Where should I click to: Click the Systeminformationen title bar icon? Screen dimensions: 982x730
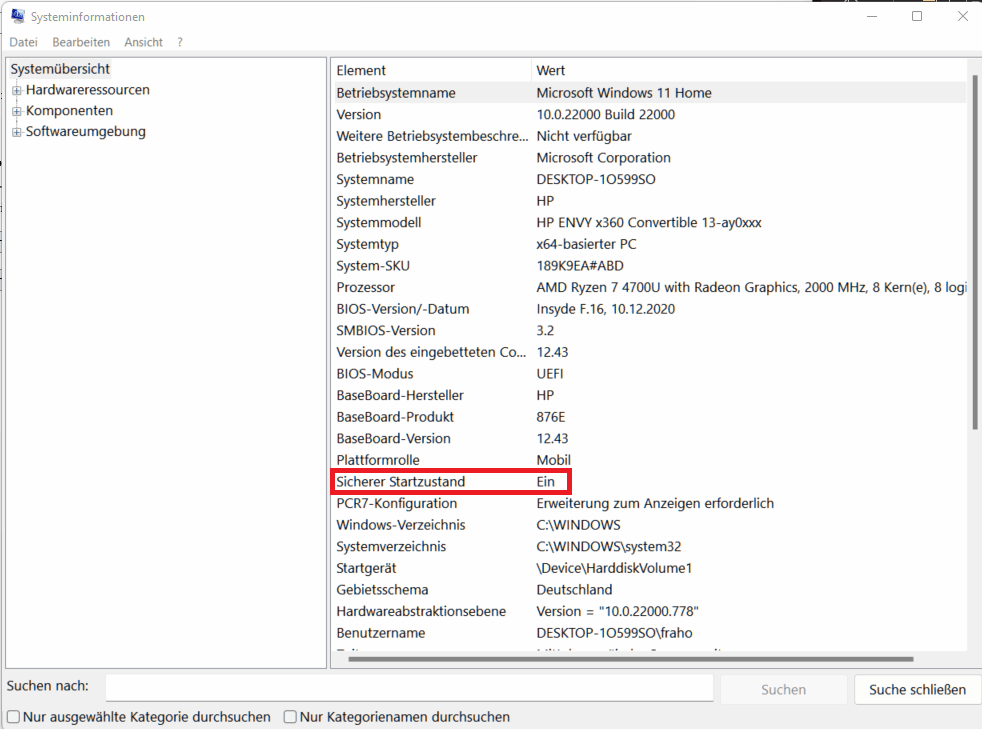(17, 16)
